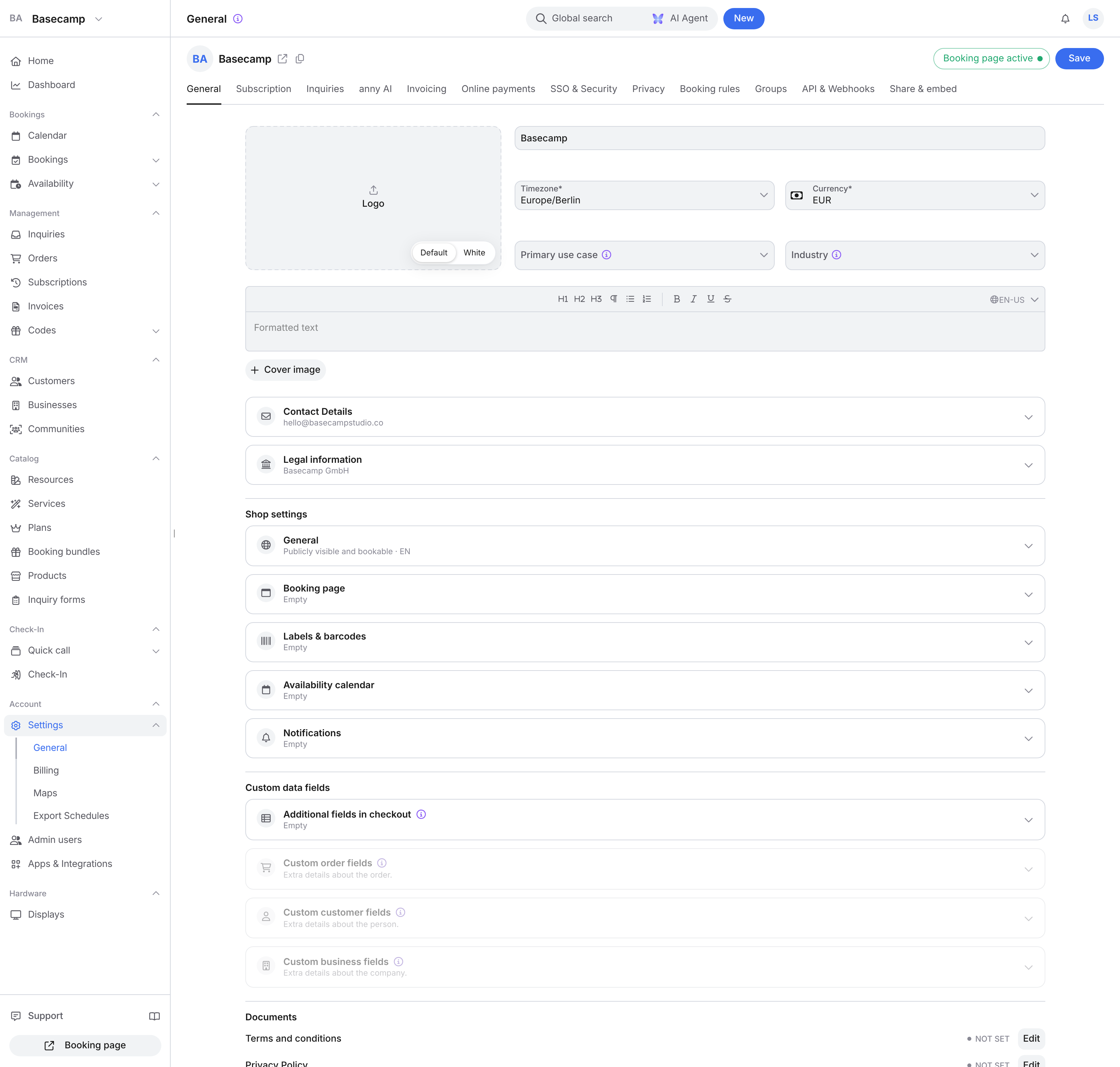This screenshot has height=1067, width=1120.
Task: Insert numbered list in editor
Action: (x=647, y=299)
